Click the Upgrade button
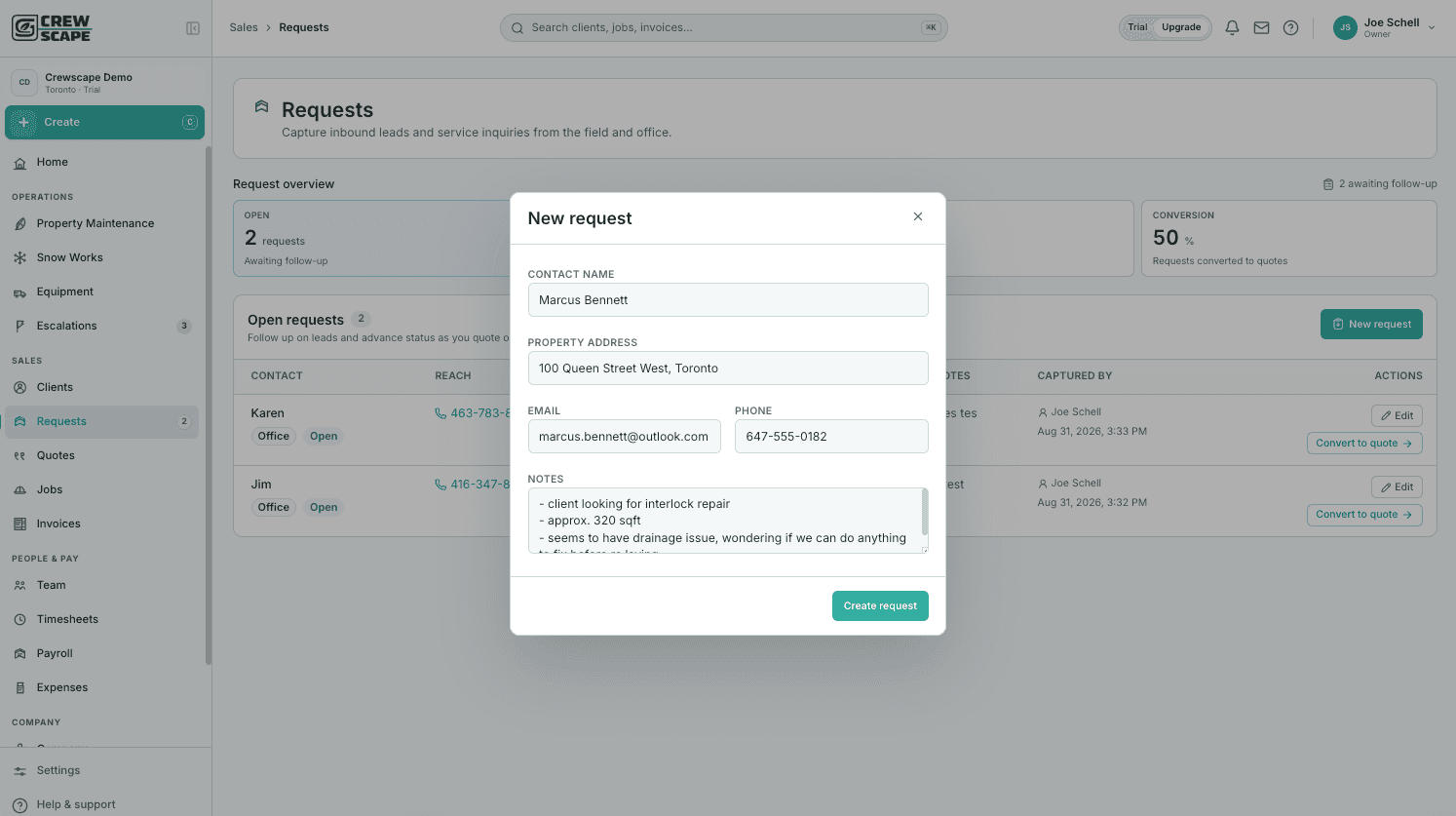Screen dimensions: 1456x816 [1181, 27]
